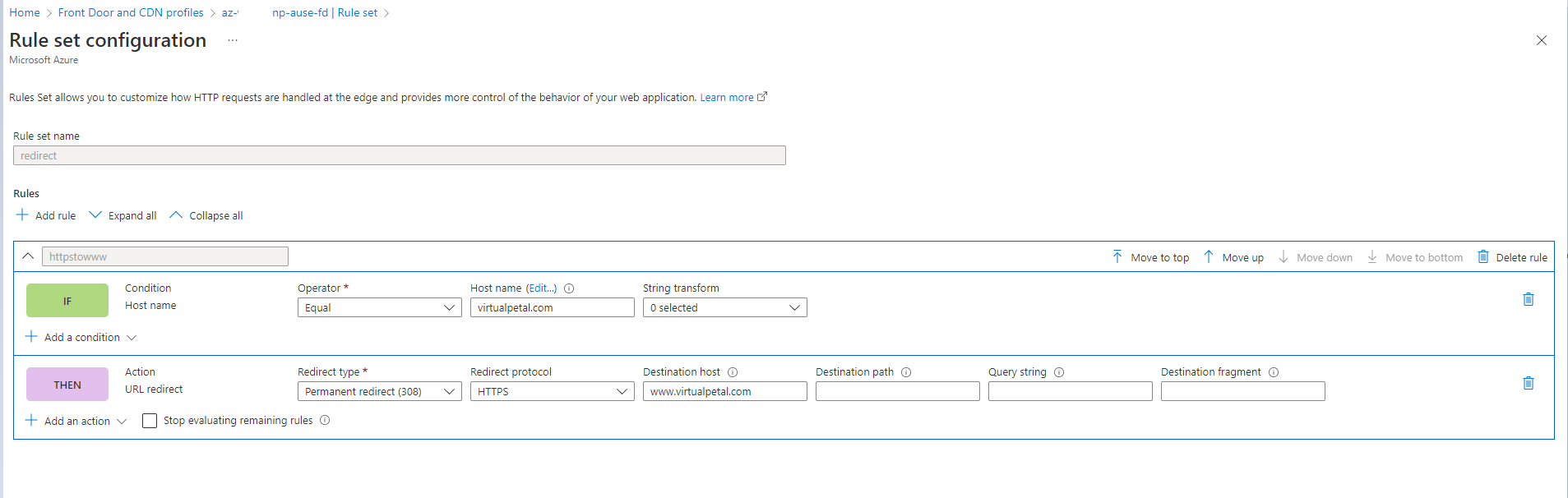Delete the URL redirect action
The width and height of the screenshot is (1568, 498).
tap(1529, 383)
